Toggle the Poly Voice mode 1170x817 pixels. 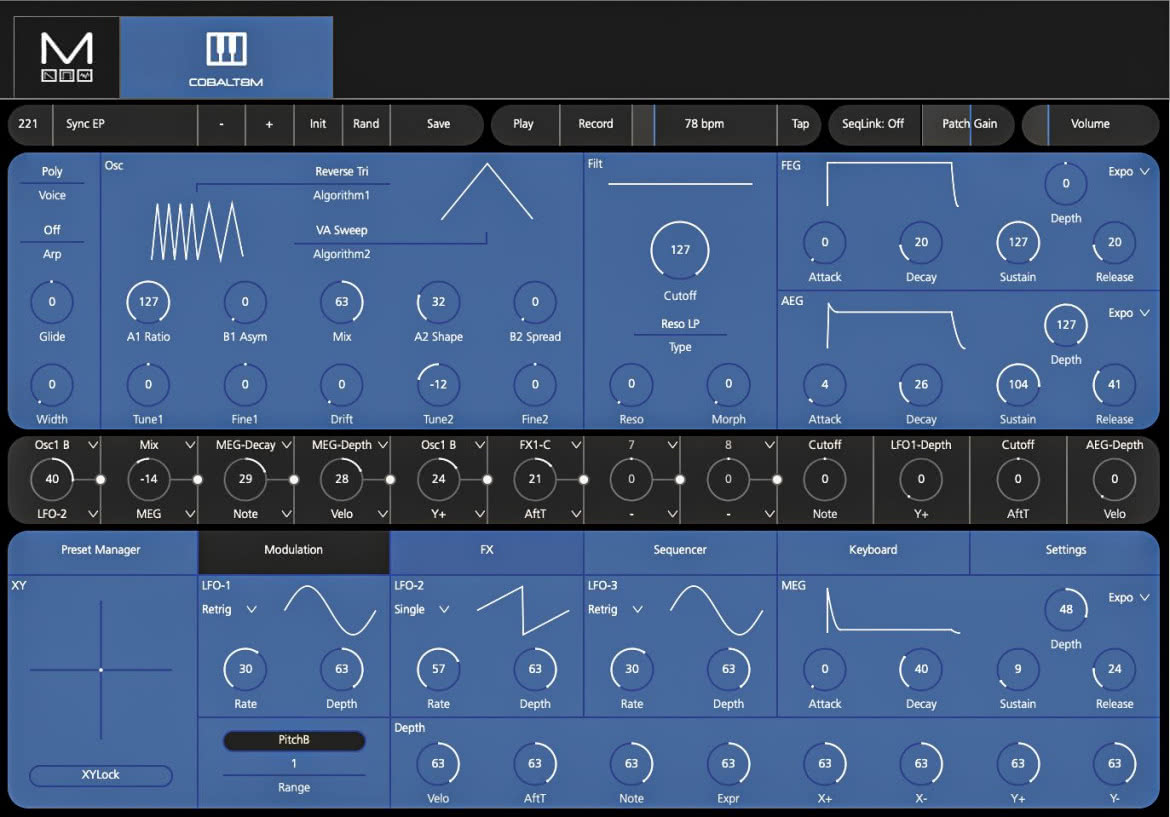coord(52,182)
